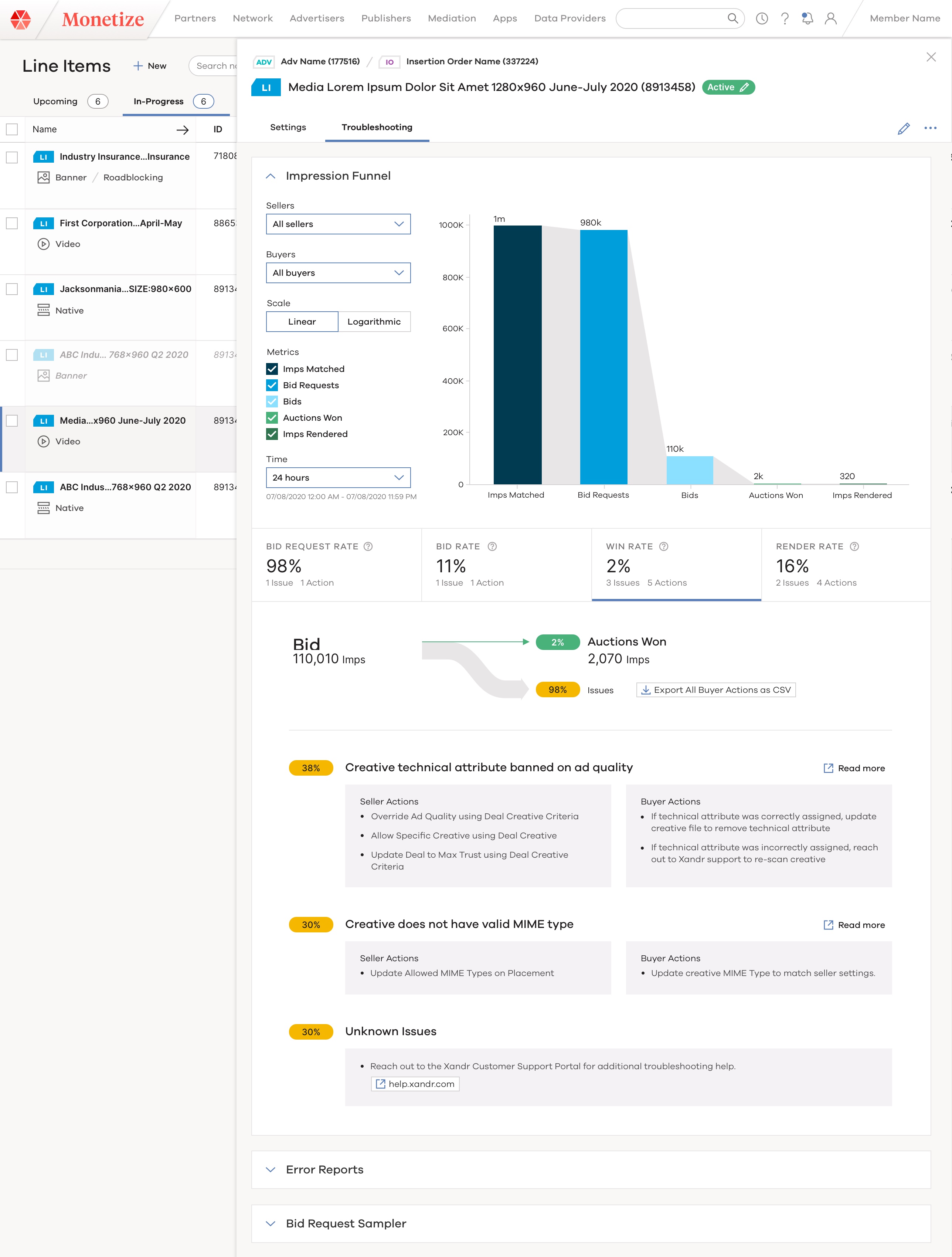
Task: Select the First Corporation line item checkbox
Action: pyautogui.click(x=12, y=223)
